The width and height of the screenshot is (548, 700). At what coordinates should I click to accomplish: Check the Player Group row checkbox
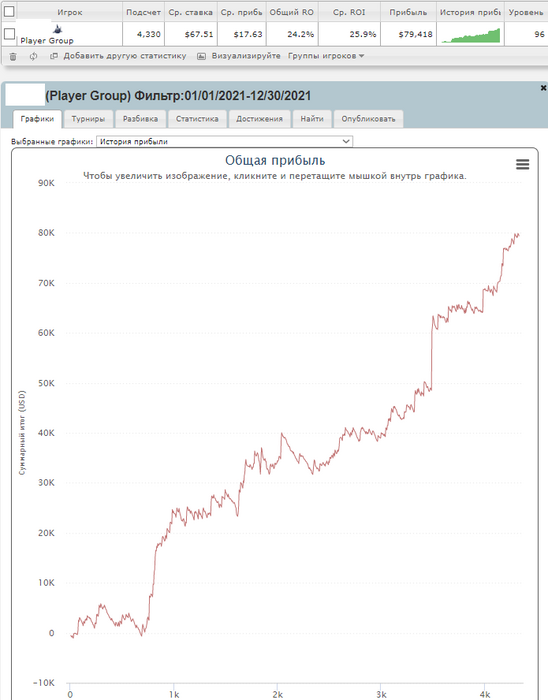9,34
